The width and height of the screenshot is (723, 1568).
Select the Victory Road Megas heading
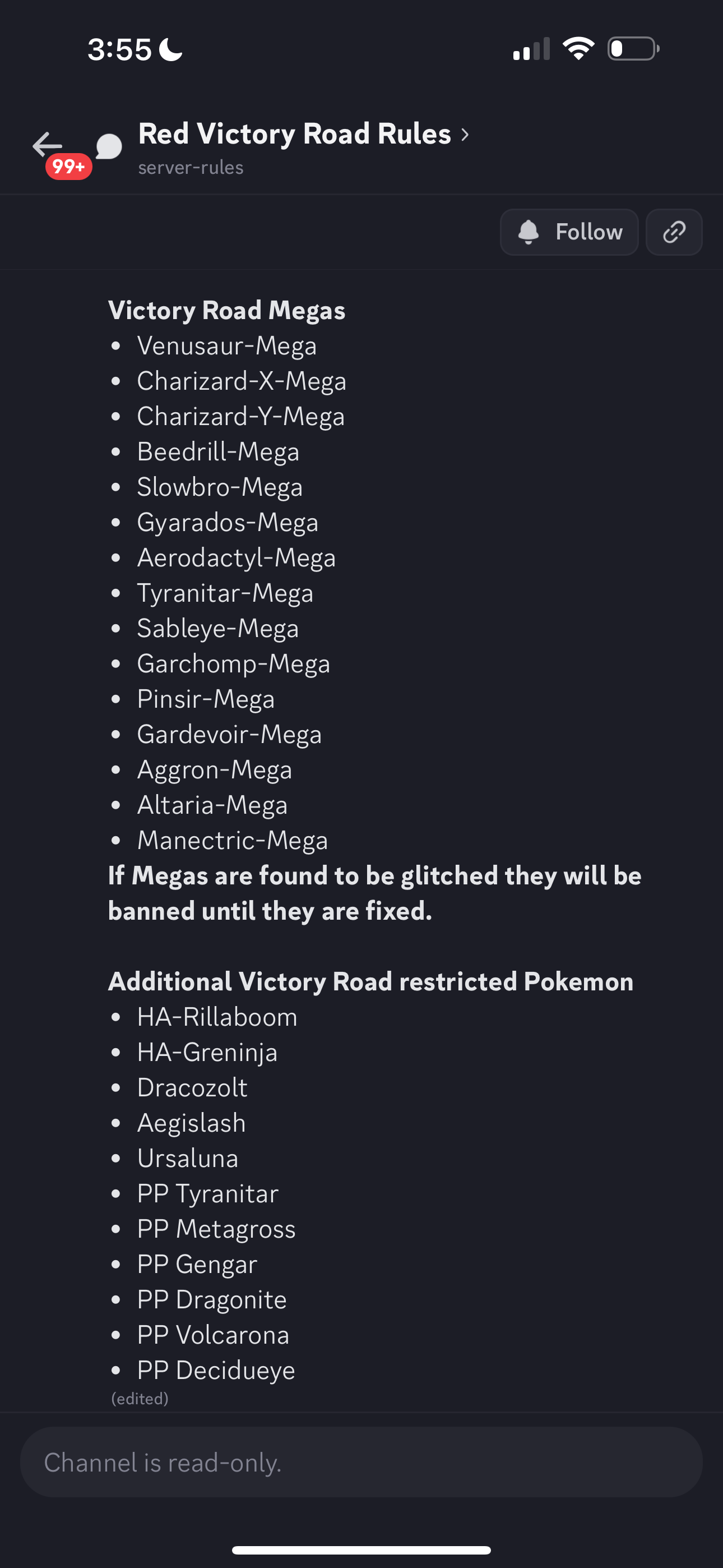226,310
